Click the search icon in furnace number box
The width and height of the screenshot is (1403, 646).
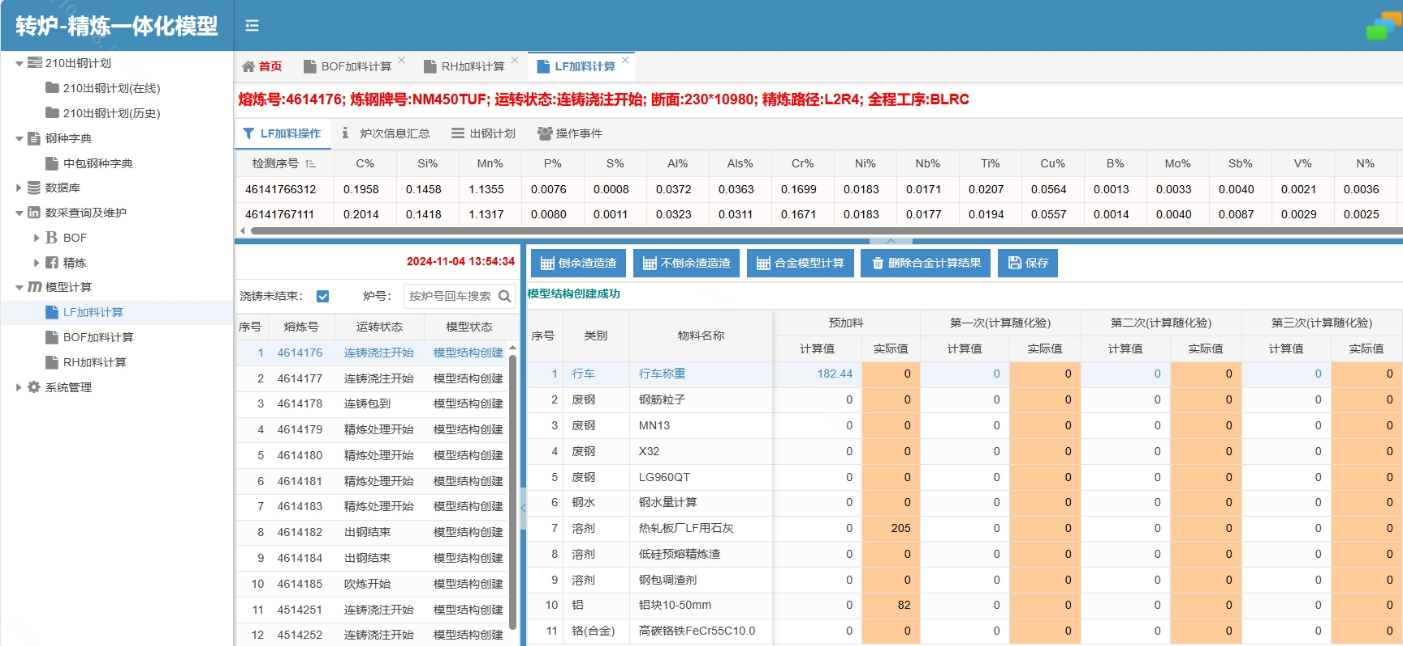click(x=505, y=296)
